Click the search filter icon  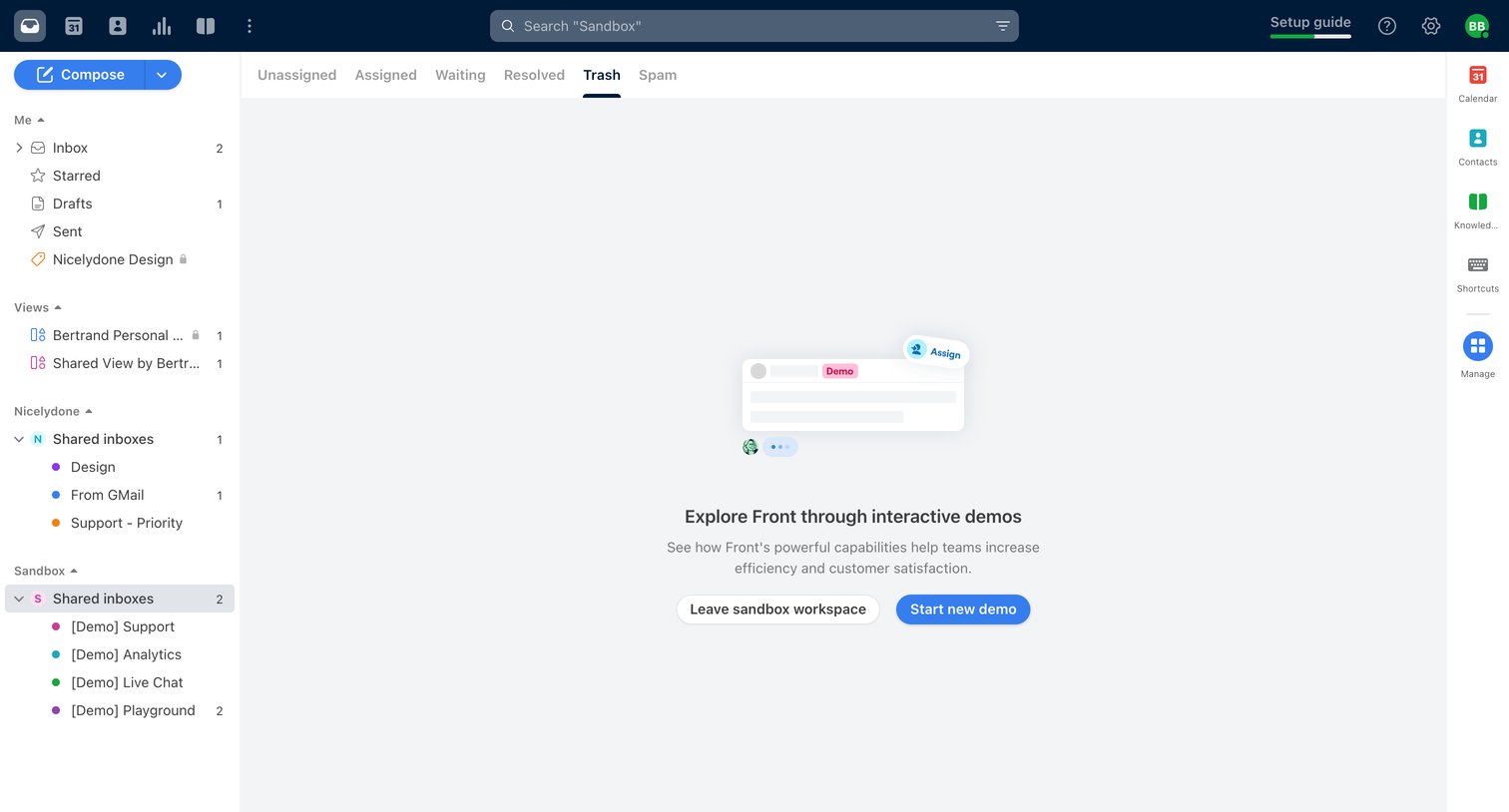1003,26
